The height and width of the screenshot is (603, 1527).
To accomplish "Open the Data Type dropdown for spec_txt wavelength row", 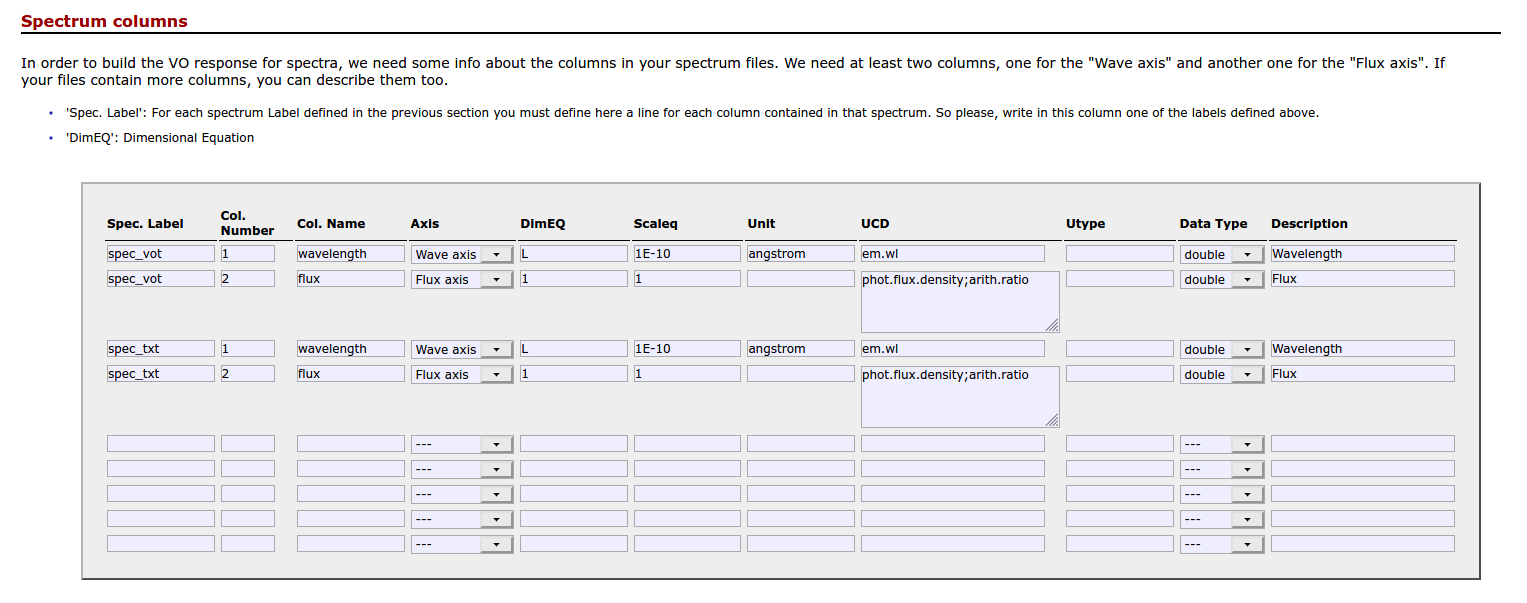I will (x=1221, y=349).
